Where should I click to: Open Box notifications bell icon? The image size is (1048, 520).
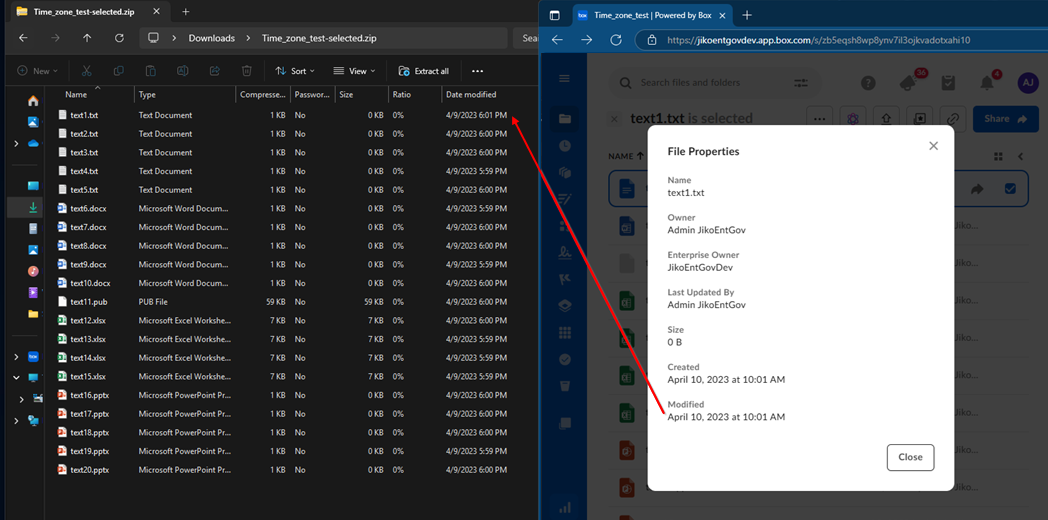(987, 83)
